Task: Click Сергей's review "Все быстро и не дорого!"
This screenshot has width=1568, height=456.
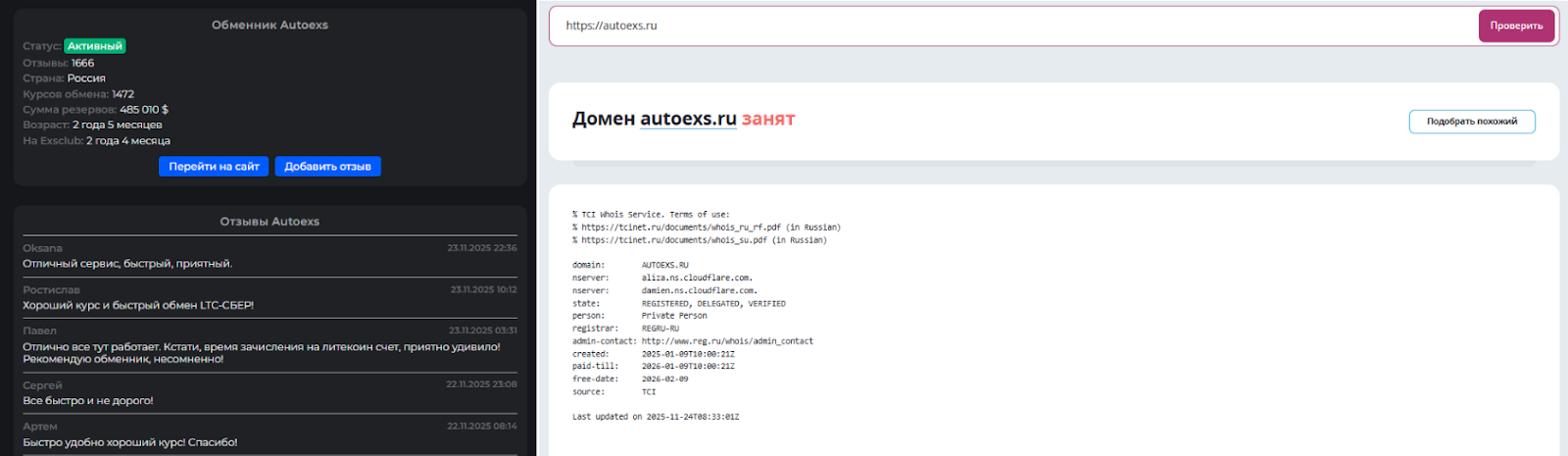Action: 88,400
